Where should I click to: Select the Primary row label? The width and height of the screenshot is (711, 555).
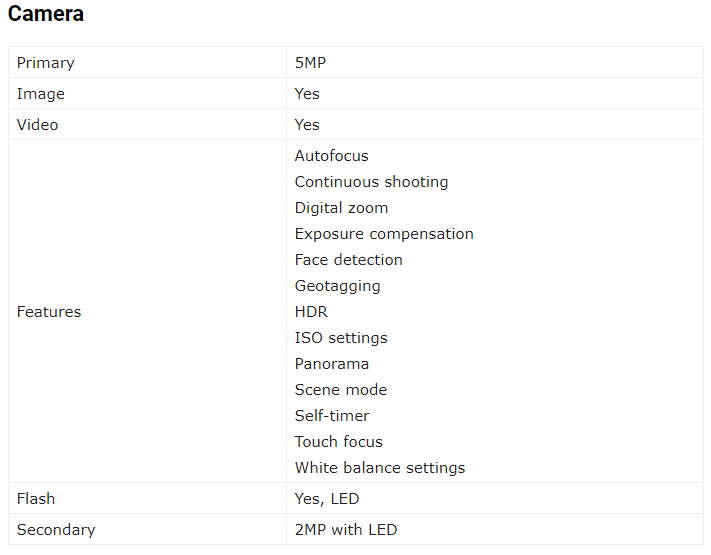pyautogui.click(x=45, y=63)
